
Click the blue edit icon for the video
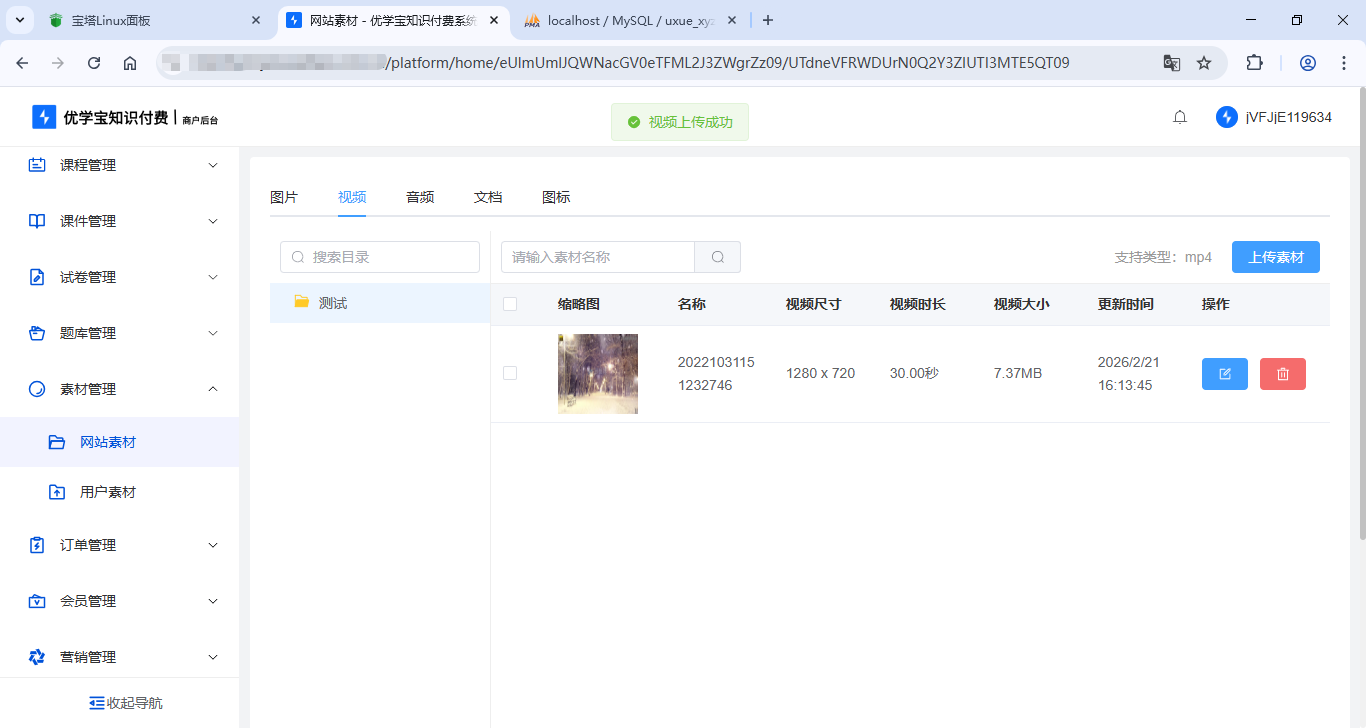tap(1224, 373)
